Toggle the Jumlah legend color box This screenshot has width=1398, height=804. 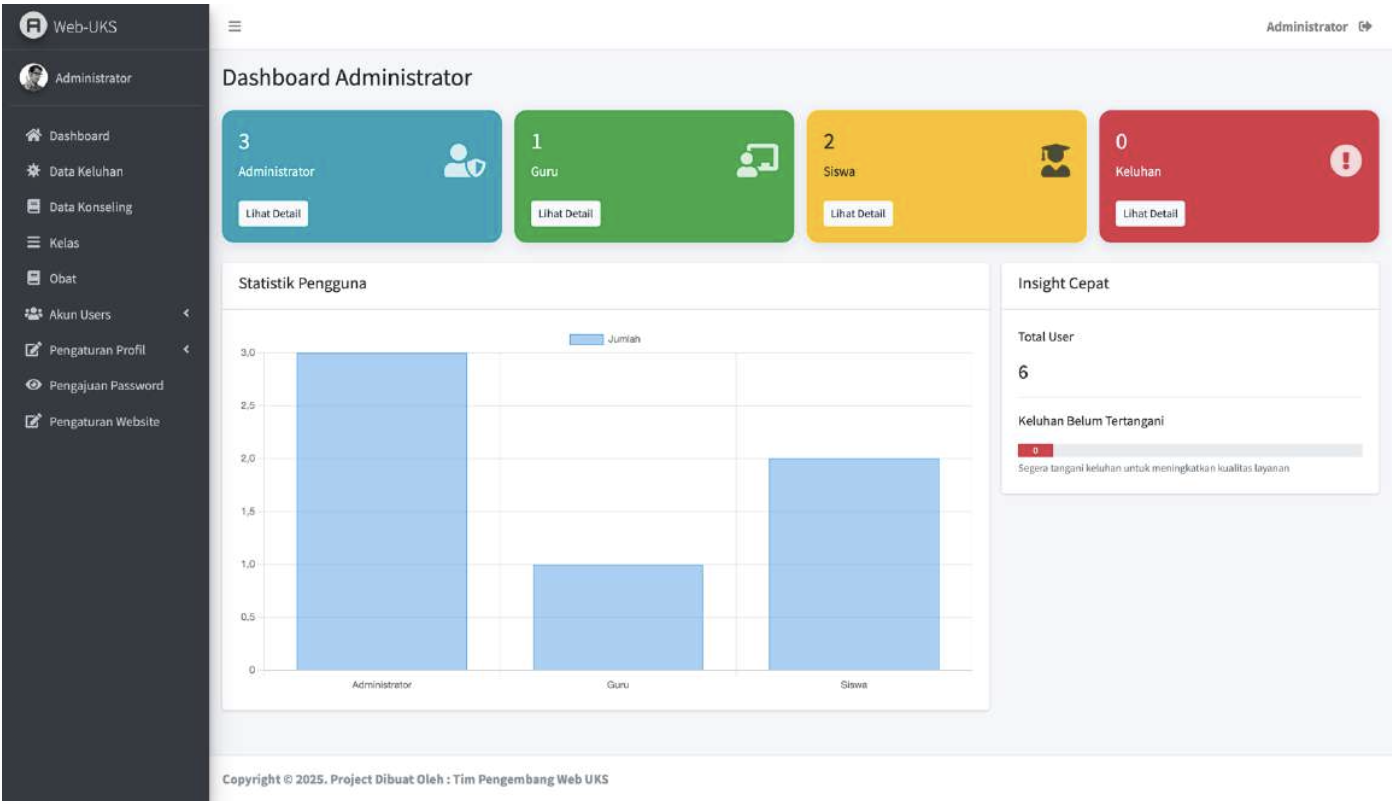[x=586, y=339]
